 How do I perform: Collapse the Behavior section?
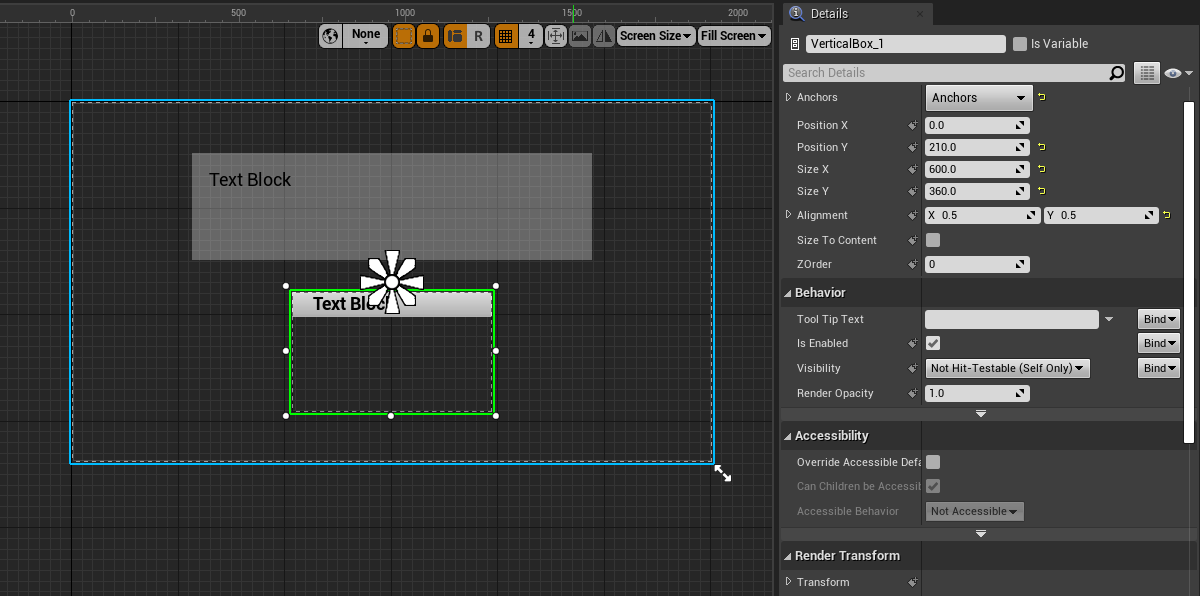coord(787,293)
